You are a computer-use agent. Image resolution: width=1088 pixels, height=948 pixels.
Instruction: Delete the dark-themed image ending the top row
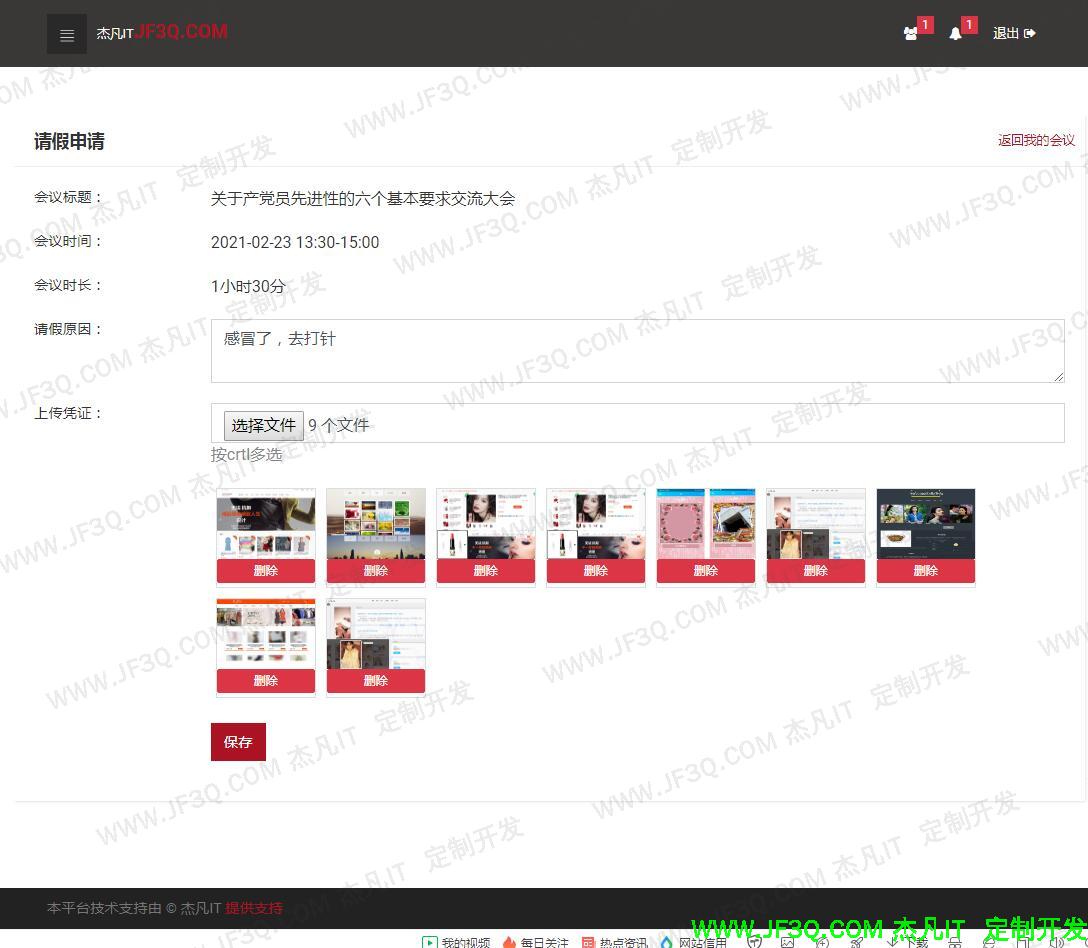click(x=926, y=571)
